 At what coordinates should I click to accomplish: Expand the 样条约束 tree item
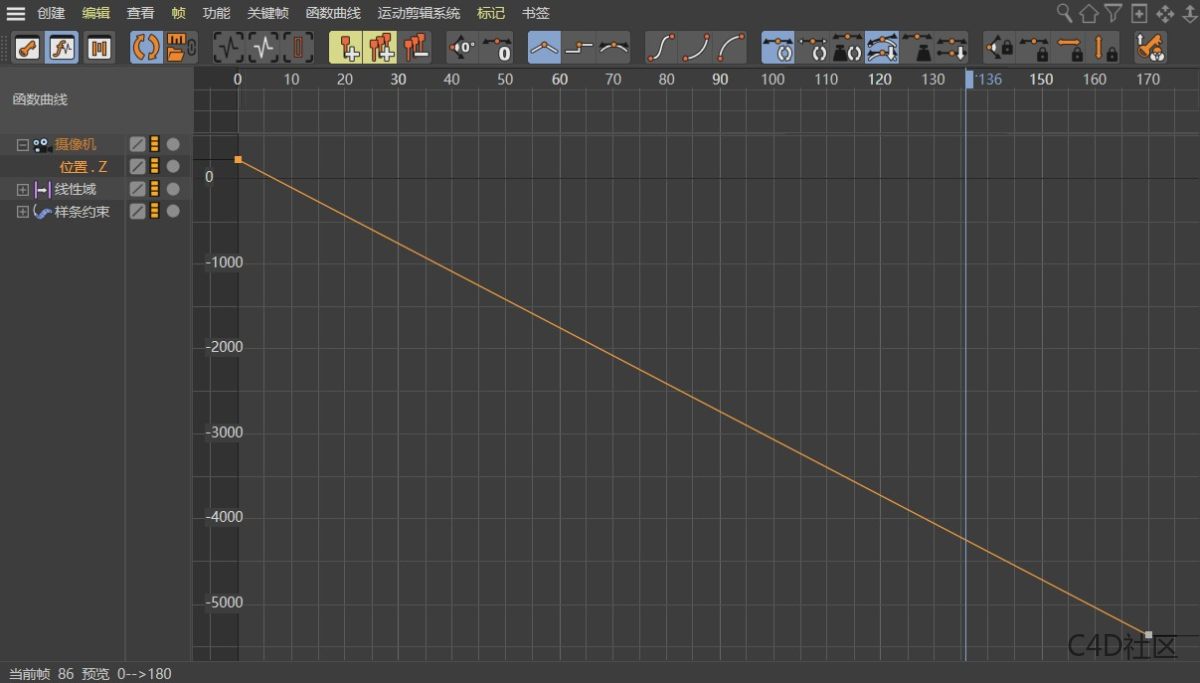pos(22,211)
